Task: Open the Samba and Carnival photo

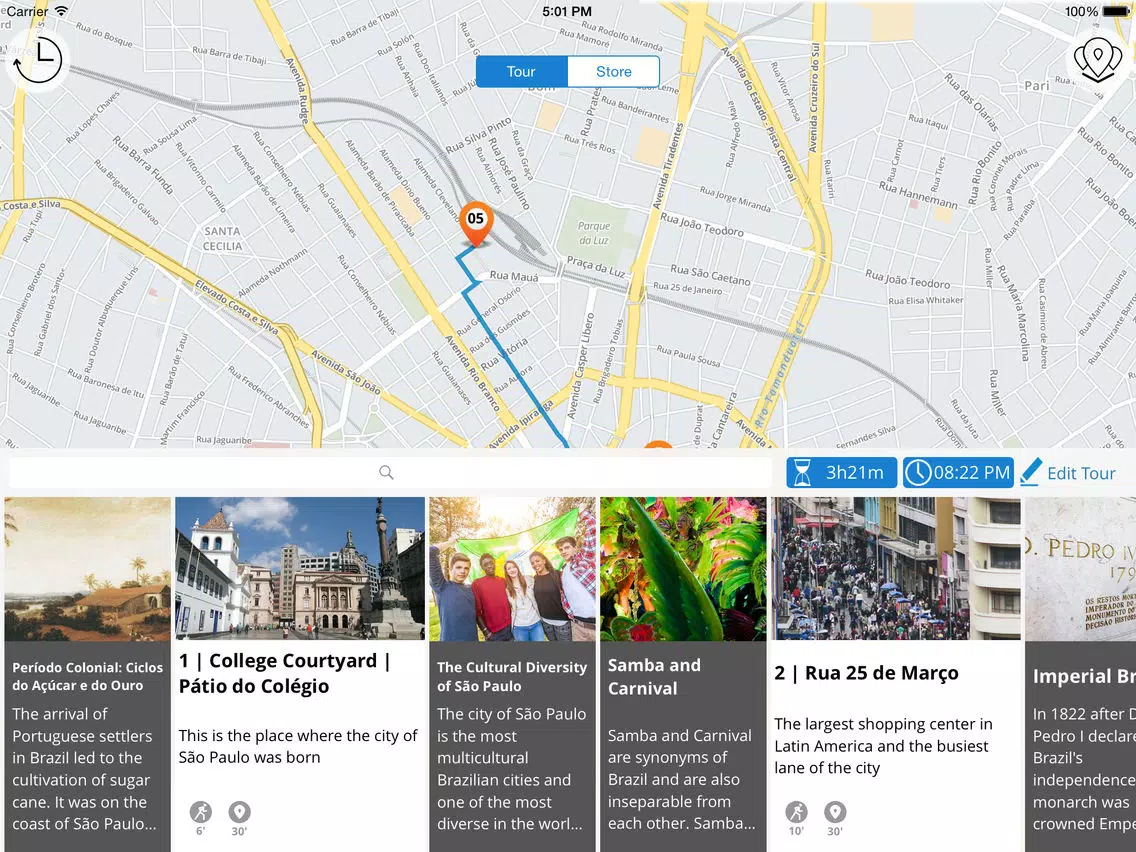Action: point(683,569)
